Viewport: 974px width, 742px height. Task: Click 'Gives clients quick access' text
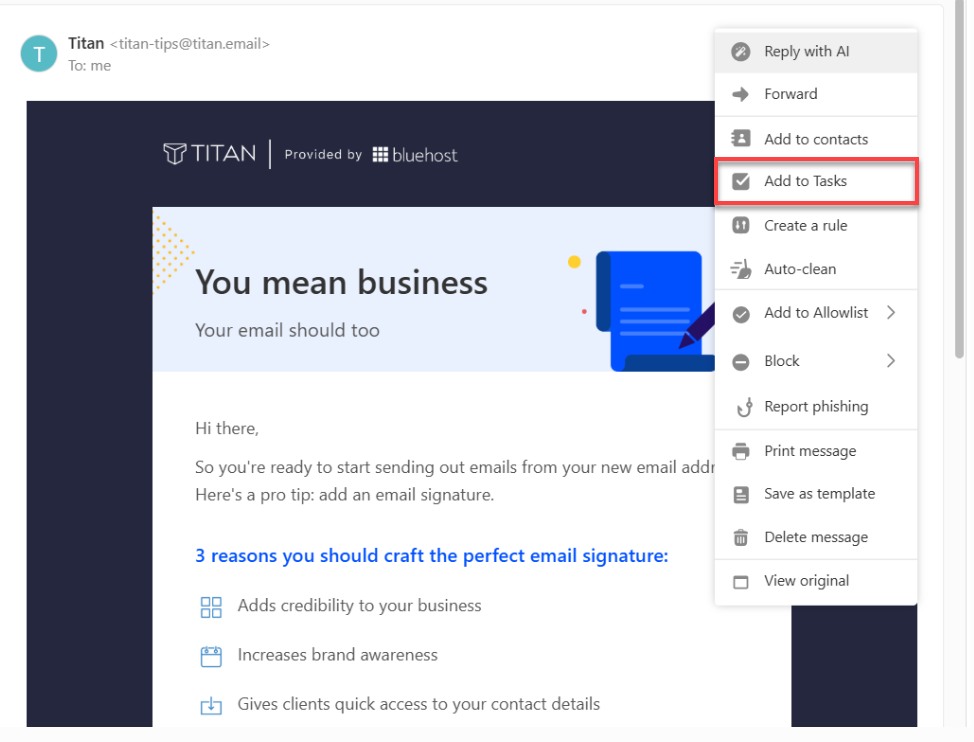[419, 705]
